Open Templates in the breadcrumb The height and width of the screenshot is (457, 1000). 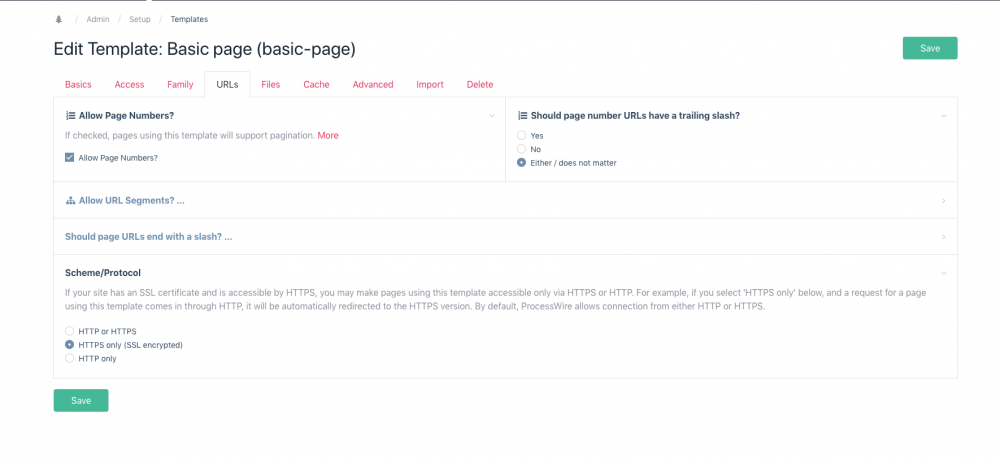point(189,19)
